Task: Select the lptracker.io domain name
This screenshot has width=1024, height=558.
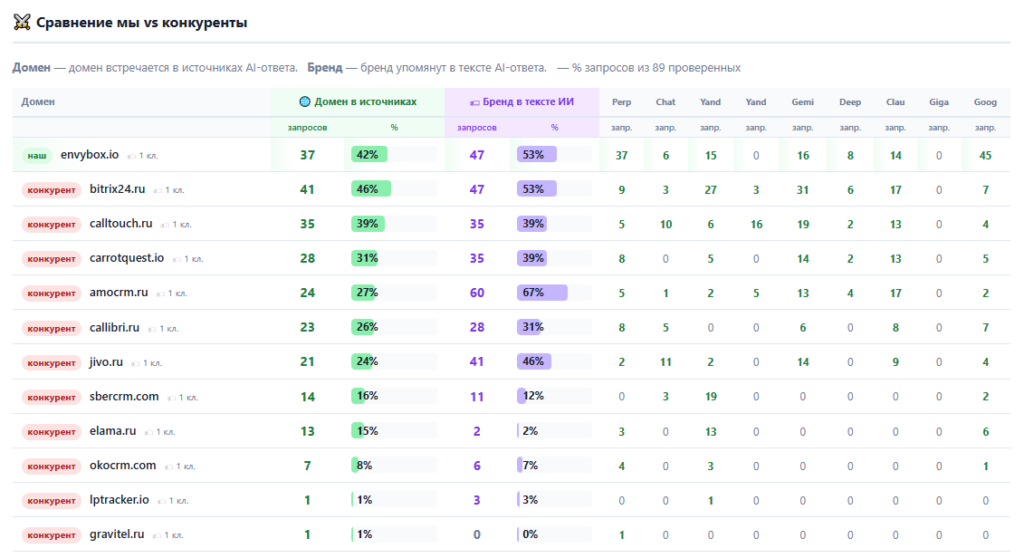Action: pos(120,500)
